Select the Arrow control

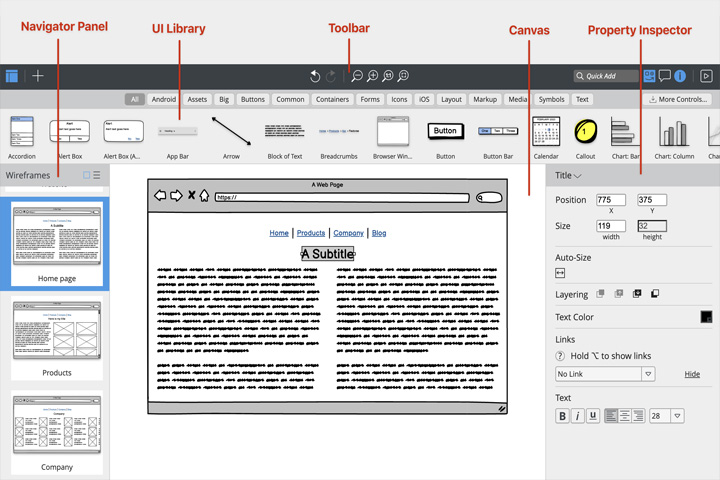(231, 137)
